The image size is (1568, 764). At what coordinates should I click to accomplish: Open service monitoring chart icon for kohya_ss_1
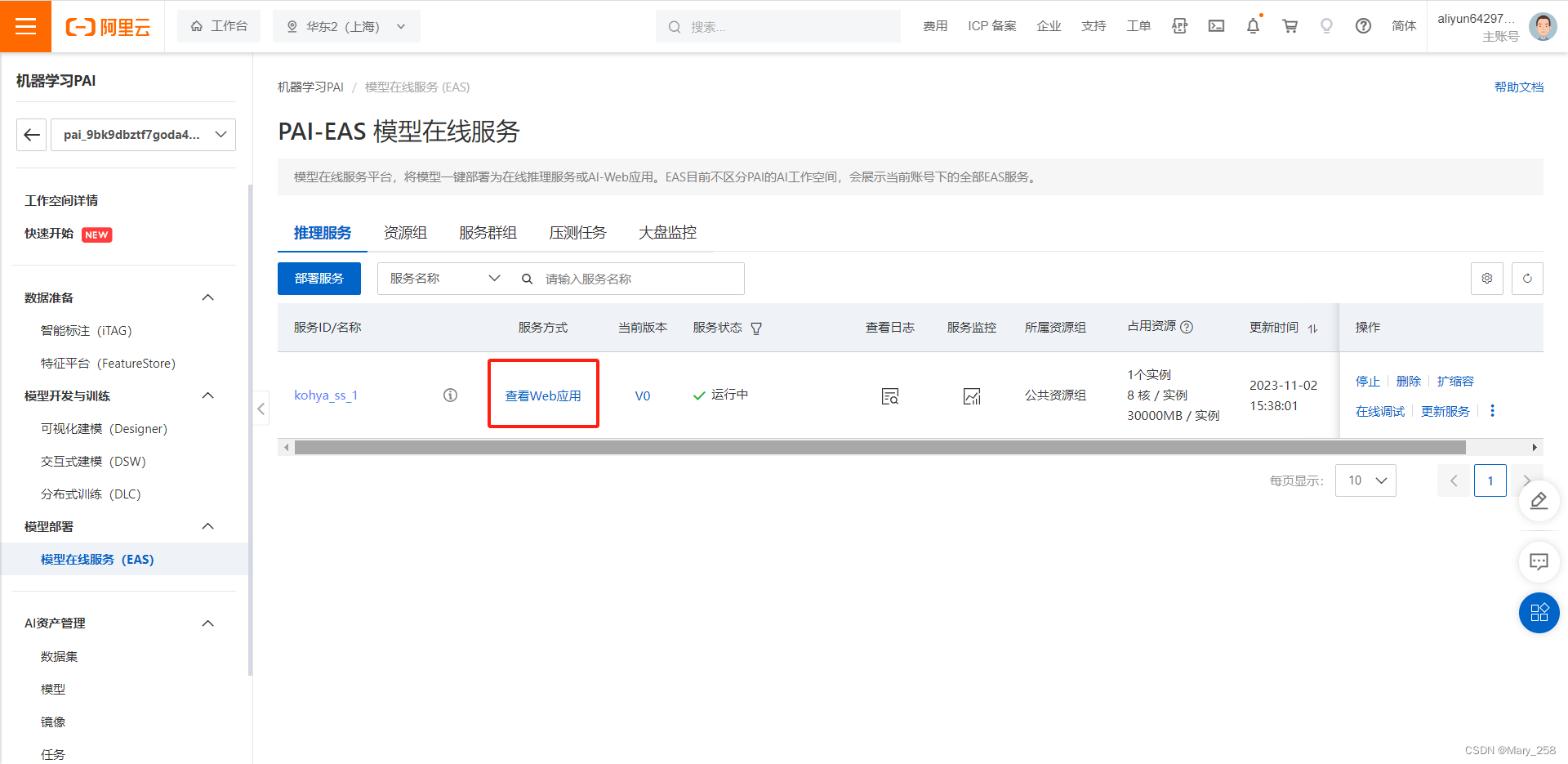point(971,395)
